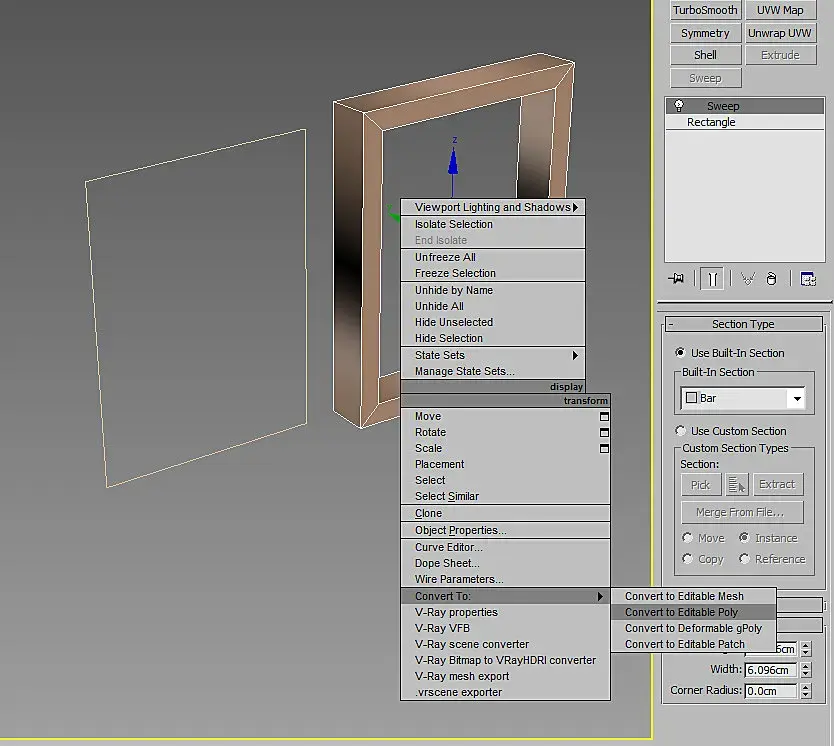Toggle the Sweep modifier lightbulb icon
This screenshot has width=834, height=746.
click(x=679, y=105)
